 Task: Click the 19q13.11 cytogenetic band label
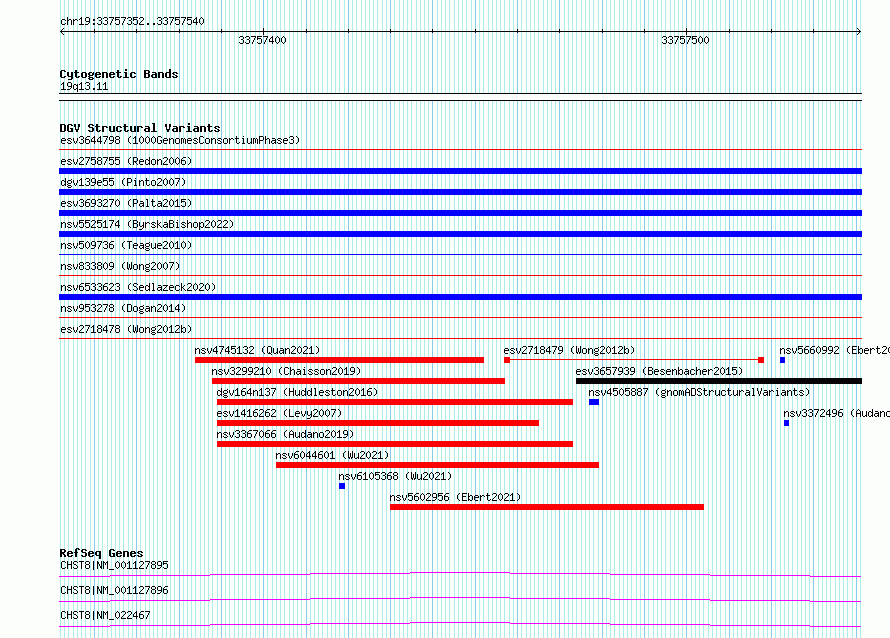coord(84,86)
